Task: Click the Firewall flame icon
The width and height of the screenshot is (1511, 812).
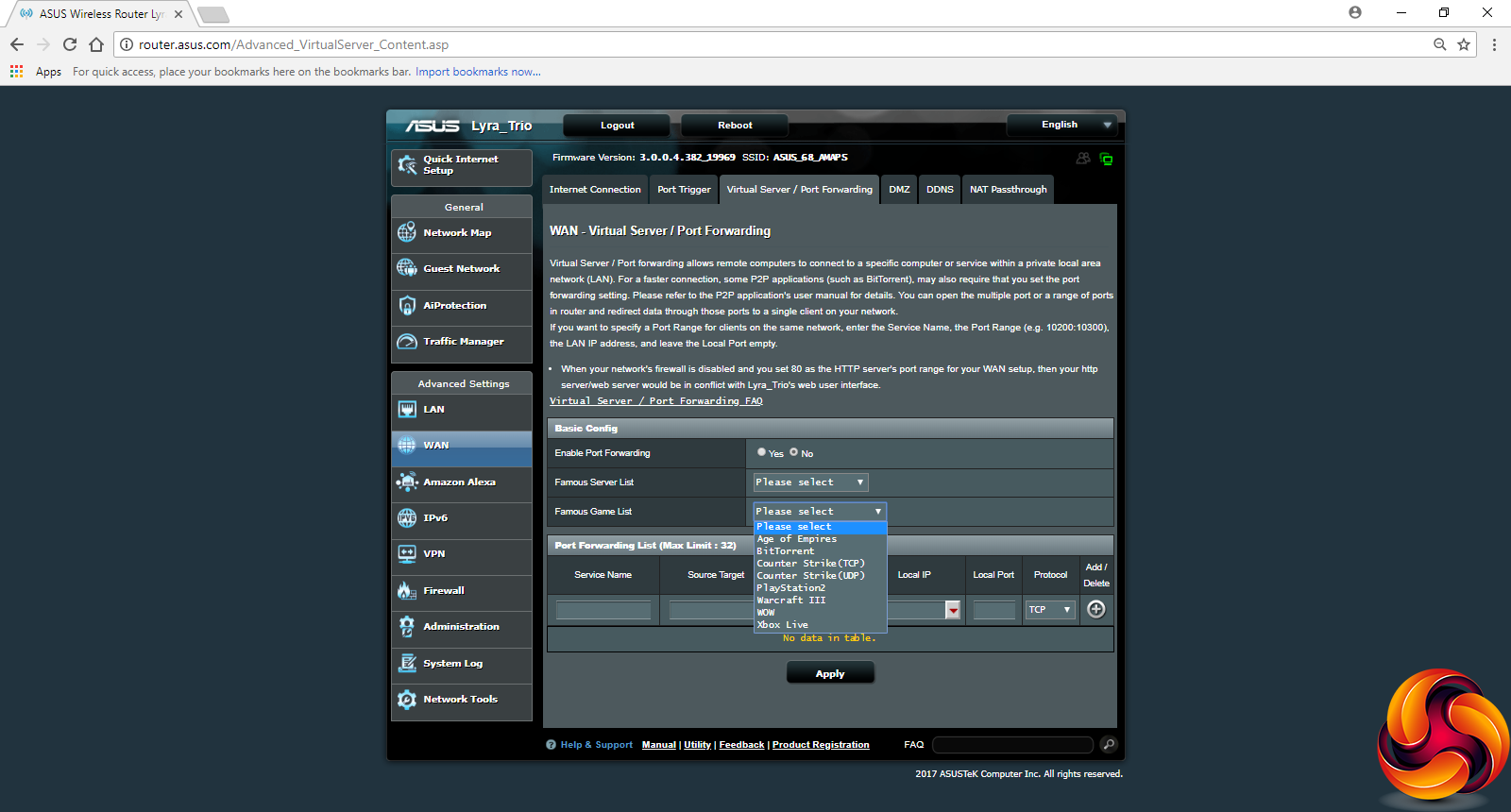Action: pyautogui.click(x=407, y=591)
